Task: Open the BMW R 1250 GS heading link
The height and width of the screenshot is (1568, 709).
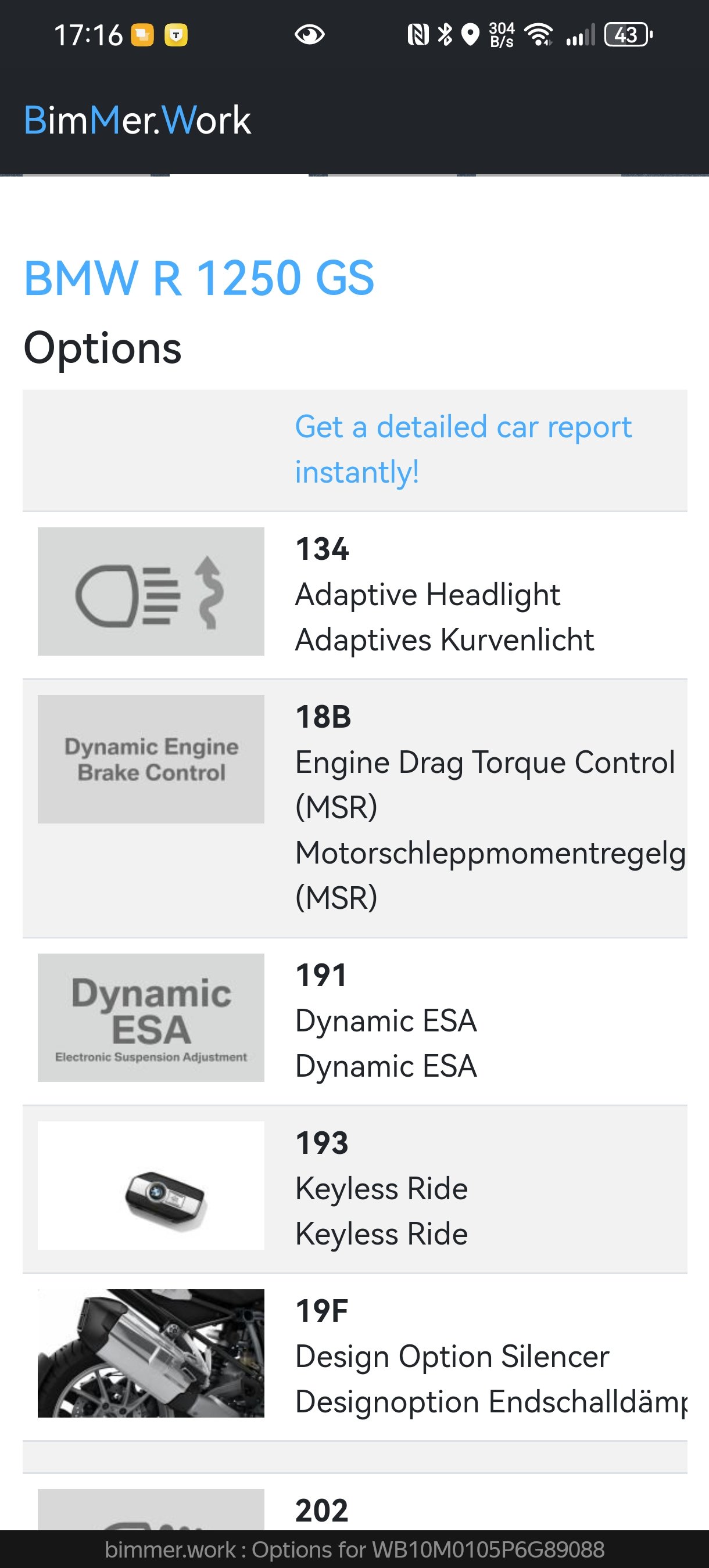Action: tap(199, 278)
